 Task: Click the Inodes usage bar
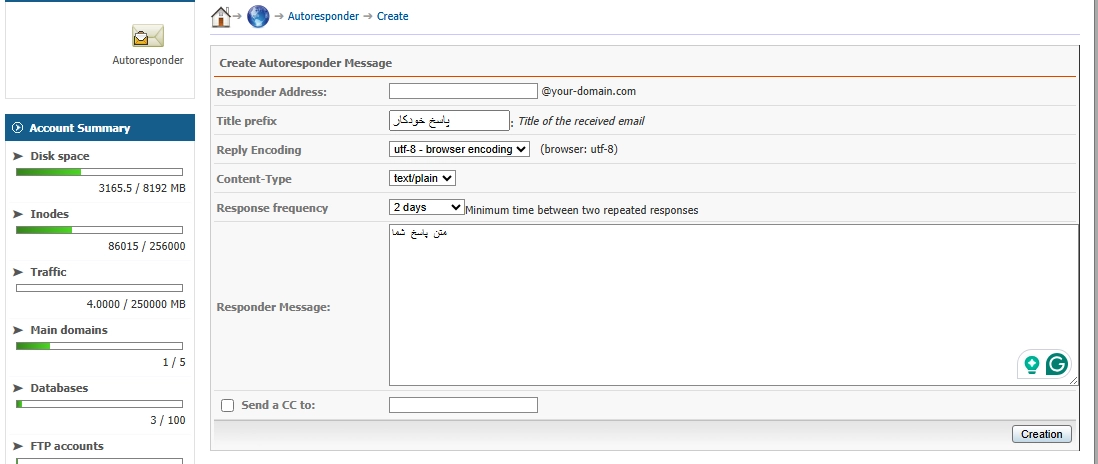99,230
